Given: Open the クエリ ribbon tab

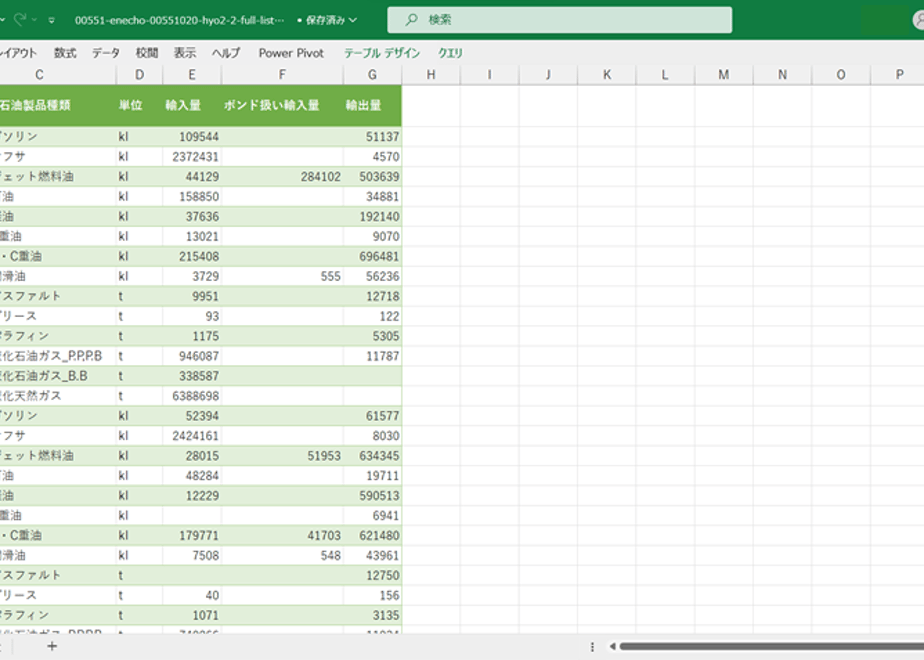Looking at the screenshot, I should point(450,53).
